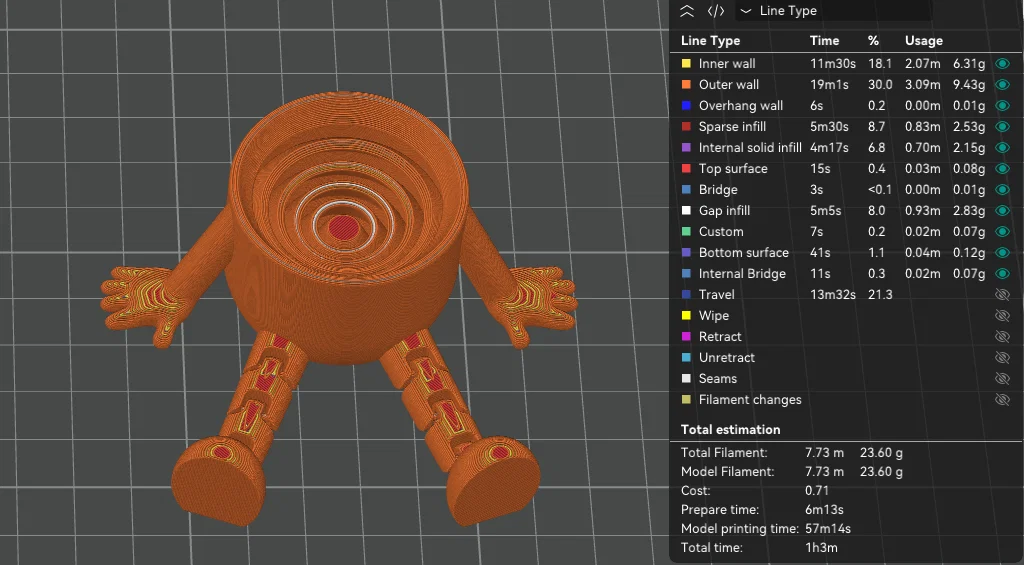The height and width of the screenshot is (565, 1024).
Task: Toggle Overhang wall visibility eye
Action: 1002,105
